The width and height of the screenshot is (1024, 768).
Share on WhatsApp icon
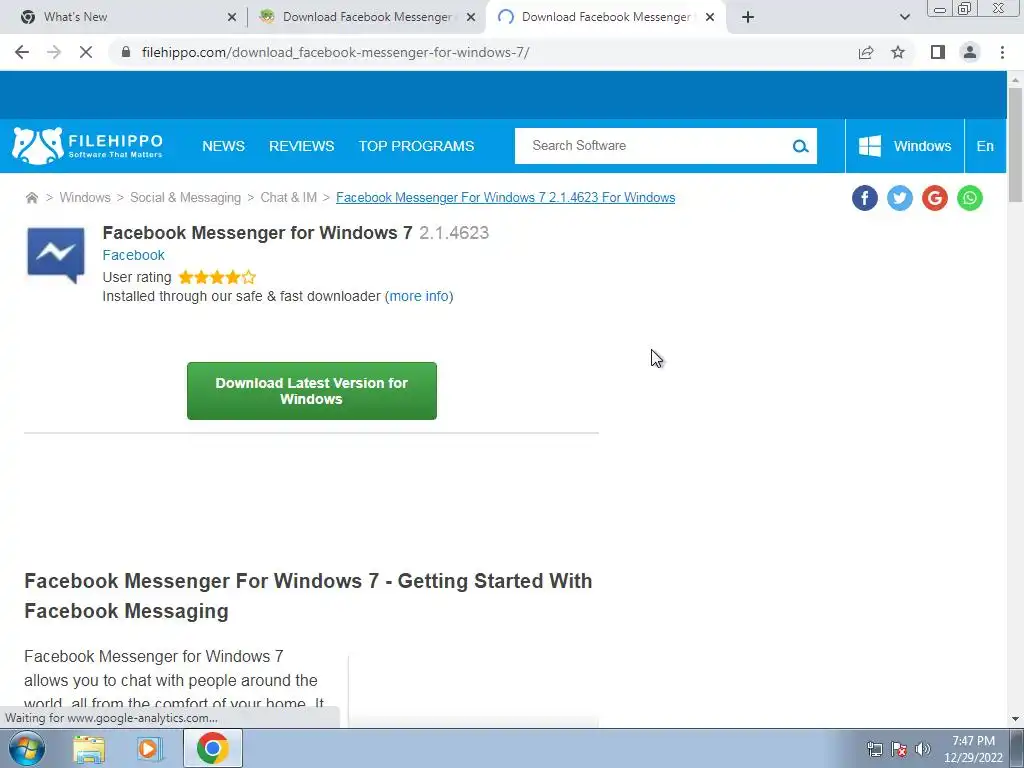970,198
